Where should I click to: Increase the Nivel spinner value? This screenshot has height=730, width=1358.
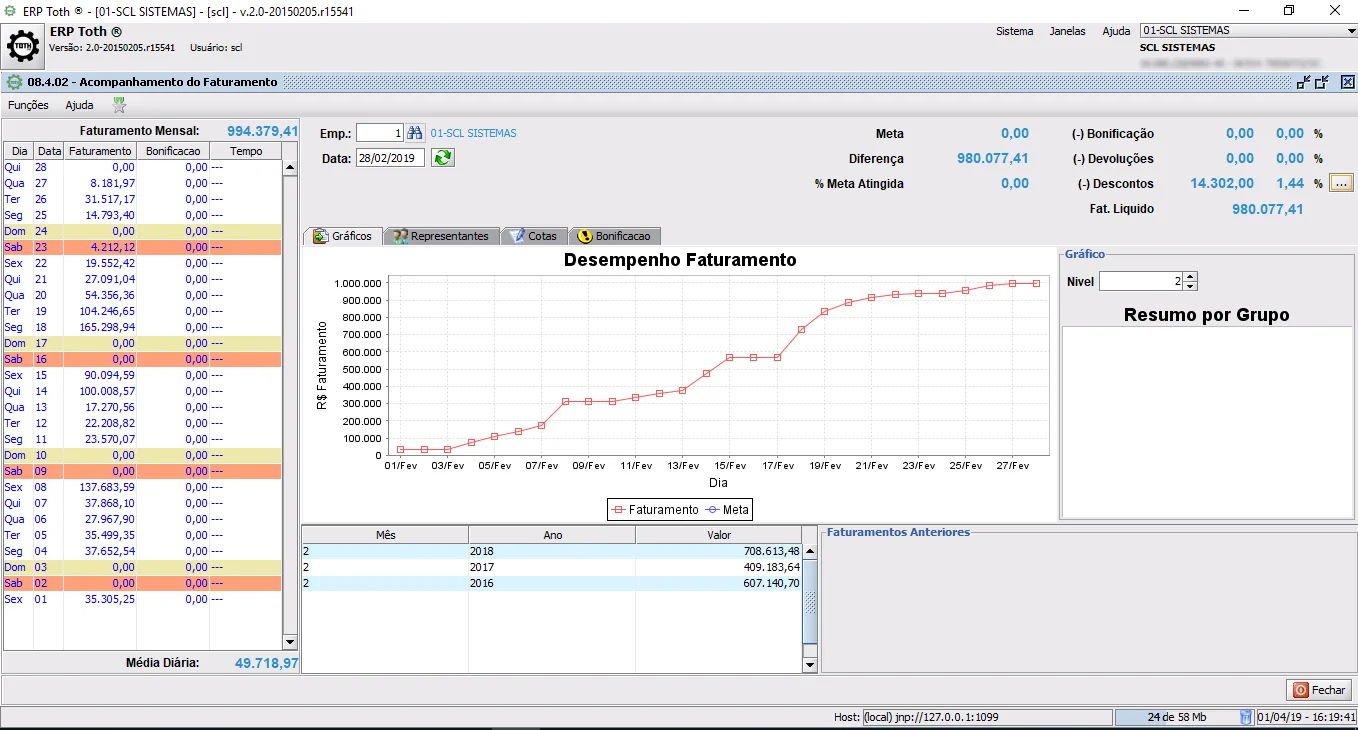1190,277
